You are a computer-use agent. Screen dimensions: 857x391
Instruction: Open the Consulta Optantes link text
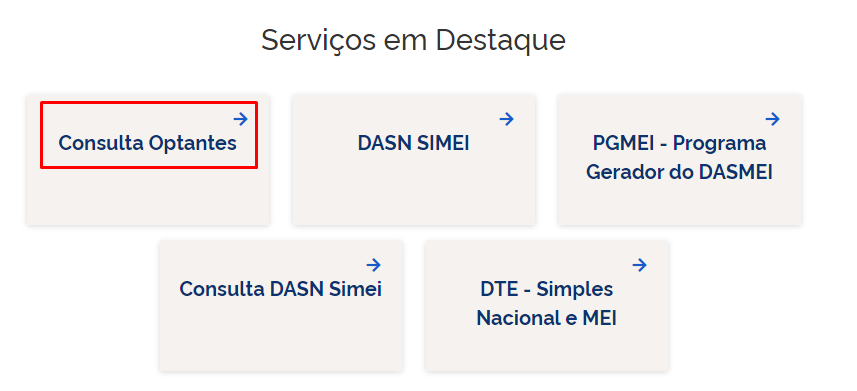[x=148, y=143]
